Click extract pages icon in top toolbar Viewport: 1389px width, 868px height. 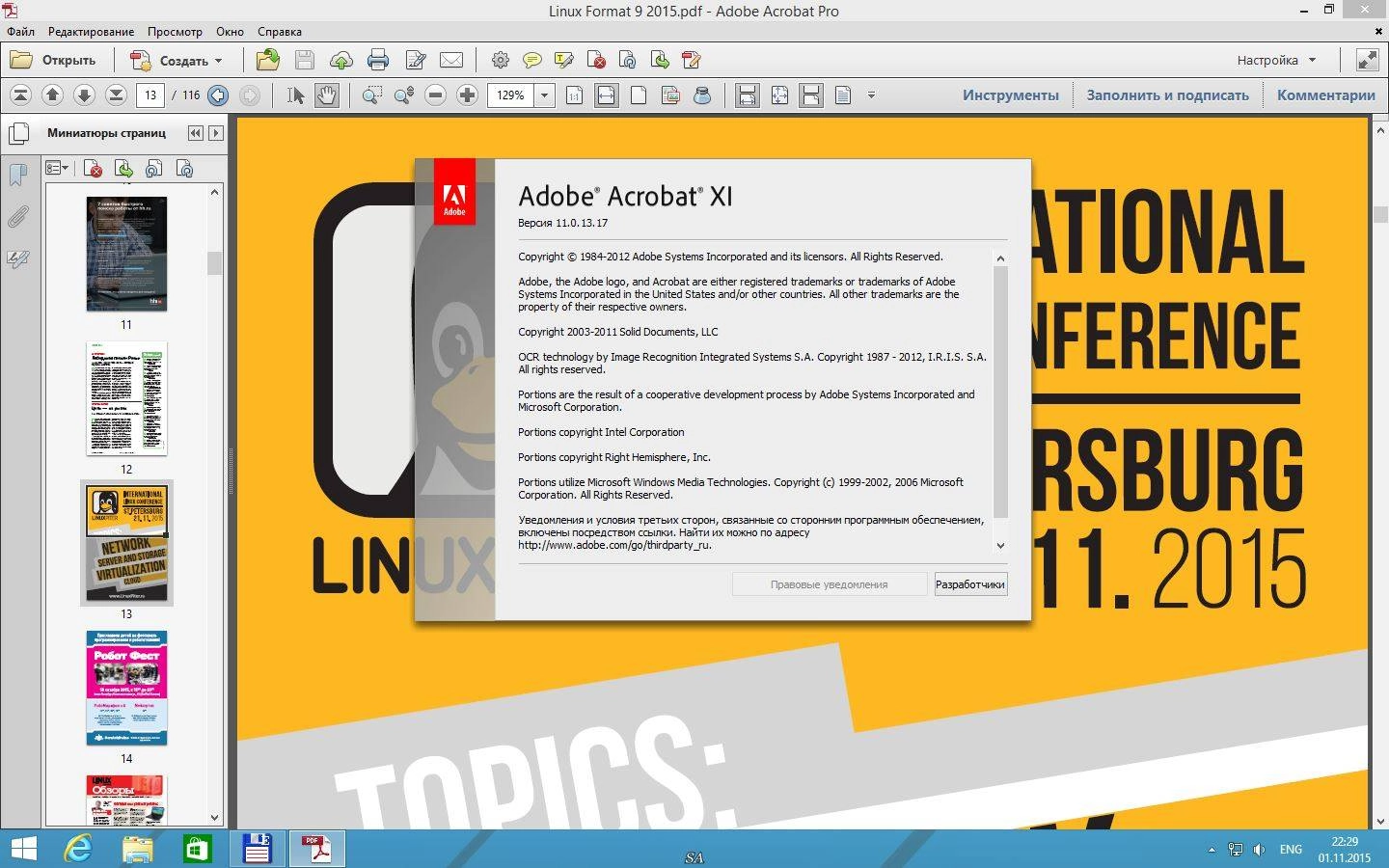(659, 60)
